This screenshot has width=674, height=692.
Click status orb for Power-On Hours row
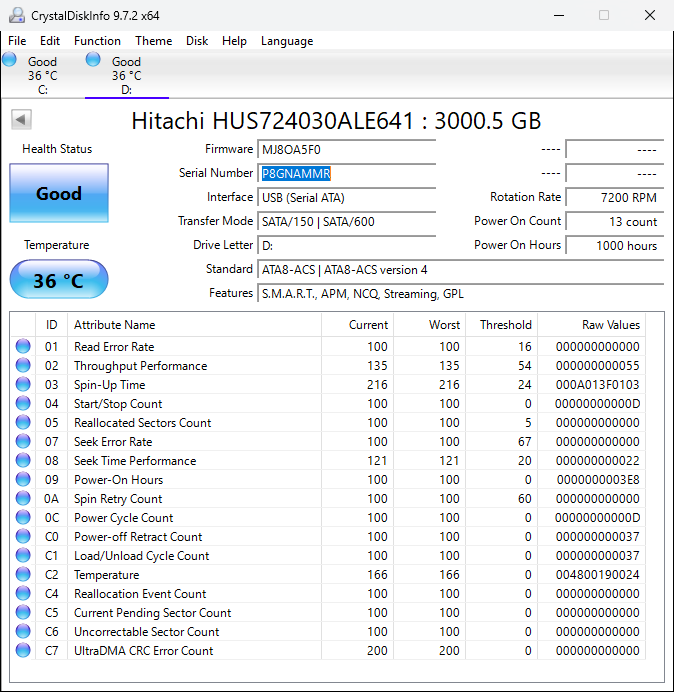click(x=23, y=479)
